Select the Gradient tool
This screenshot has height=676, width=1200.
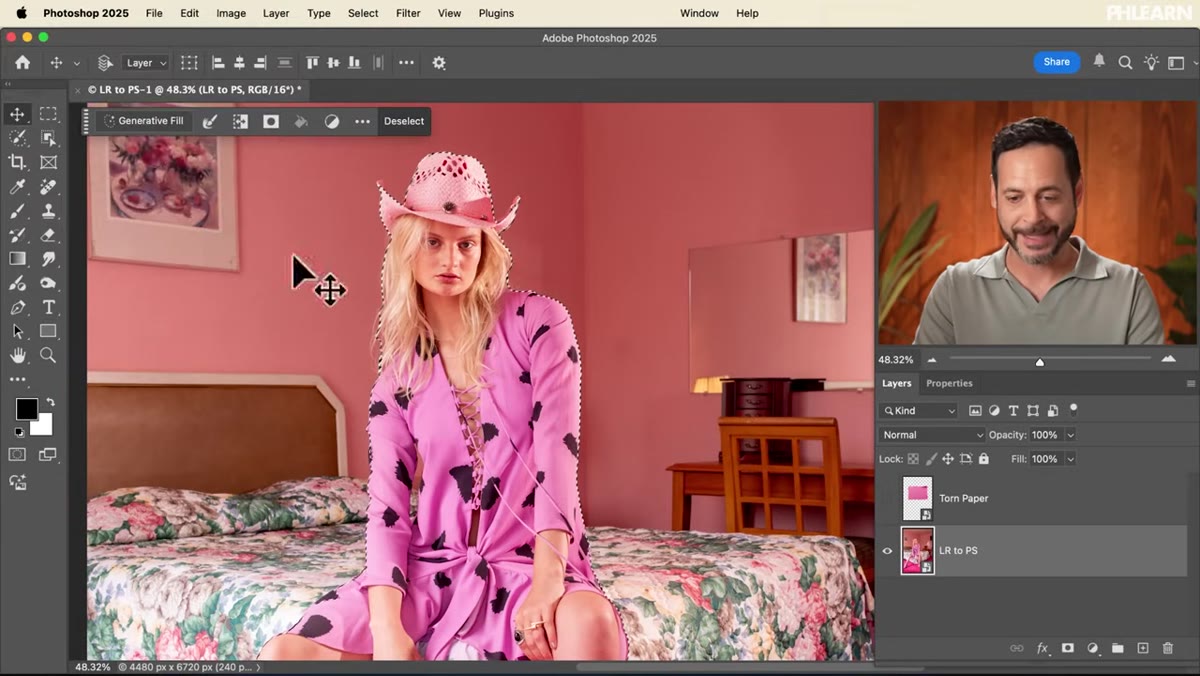pyautogui.click(x=17, y=259)
